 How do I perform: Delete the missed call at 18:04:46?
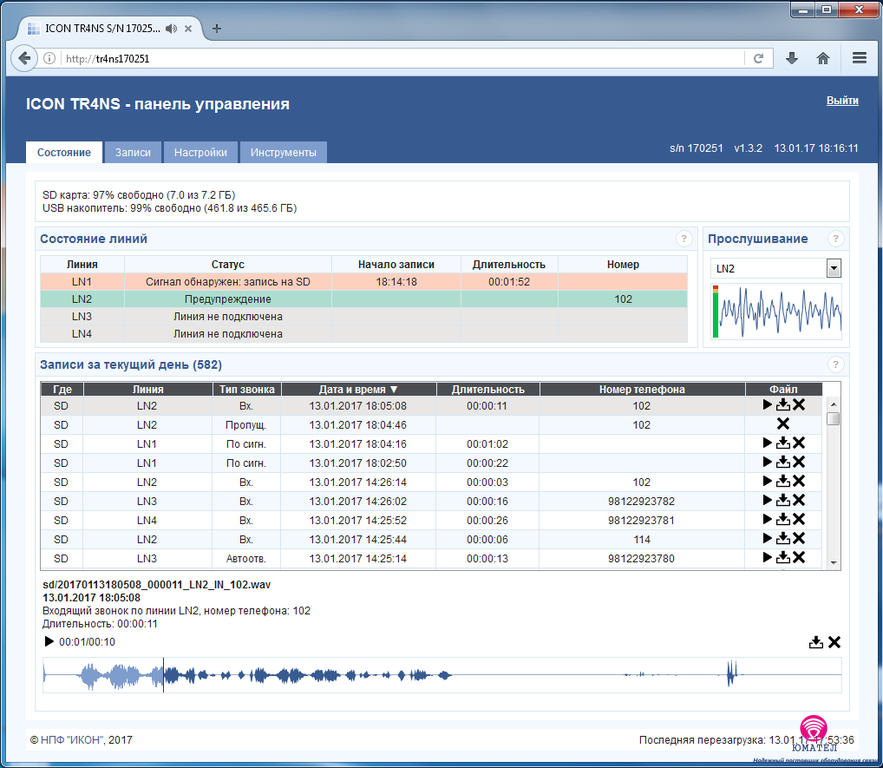coord(783,423)
